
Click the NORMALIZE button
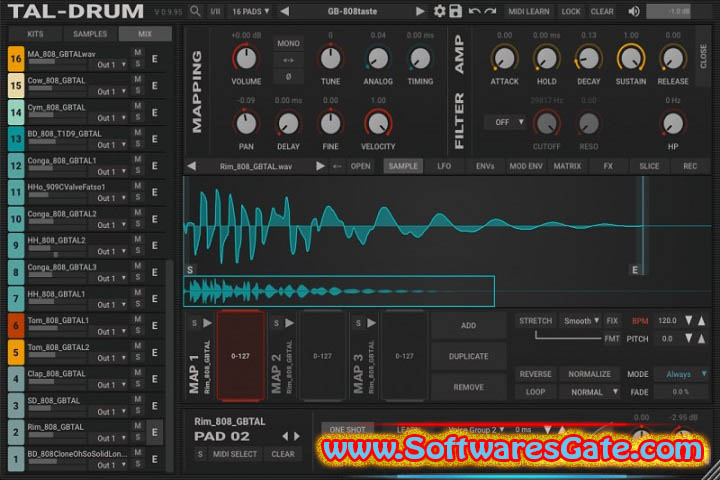pyautogui.click(x=590, y=374)
